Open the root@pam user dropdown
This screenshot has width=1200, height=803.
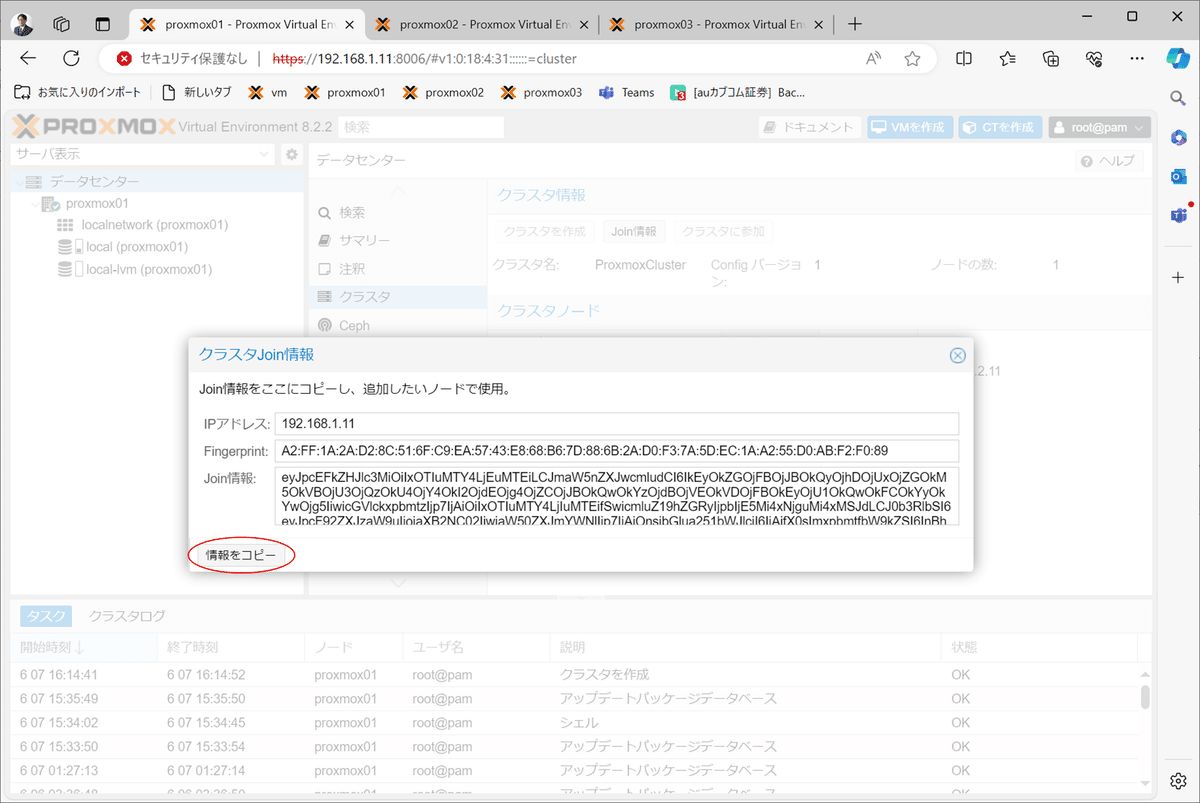[x=1098, y=127]
